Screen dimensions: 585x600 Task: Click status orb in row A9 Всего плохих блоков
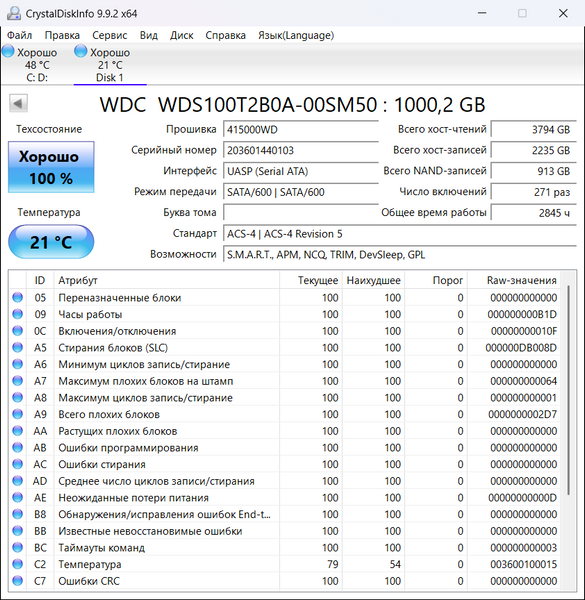(x=18, y=414)
